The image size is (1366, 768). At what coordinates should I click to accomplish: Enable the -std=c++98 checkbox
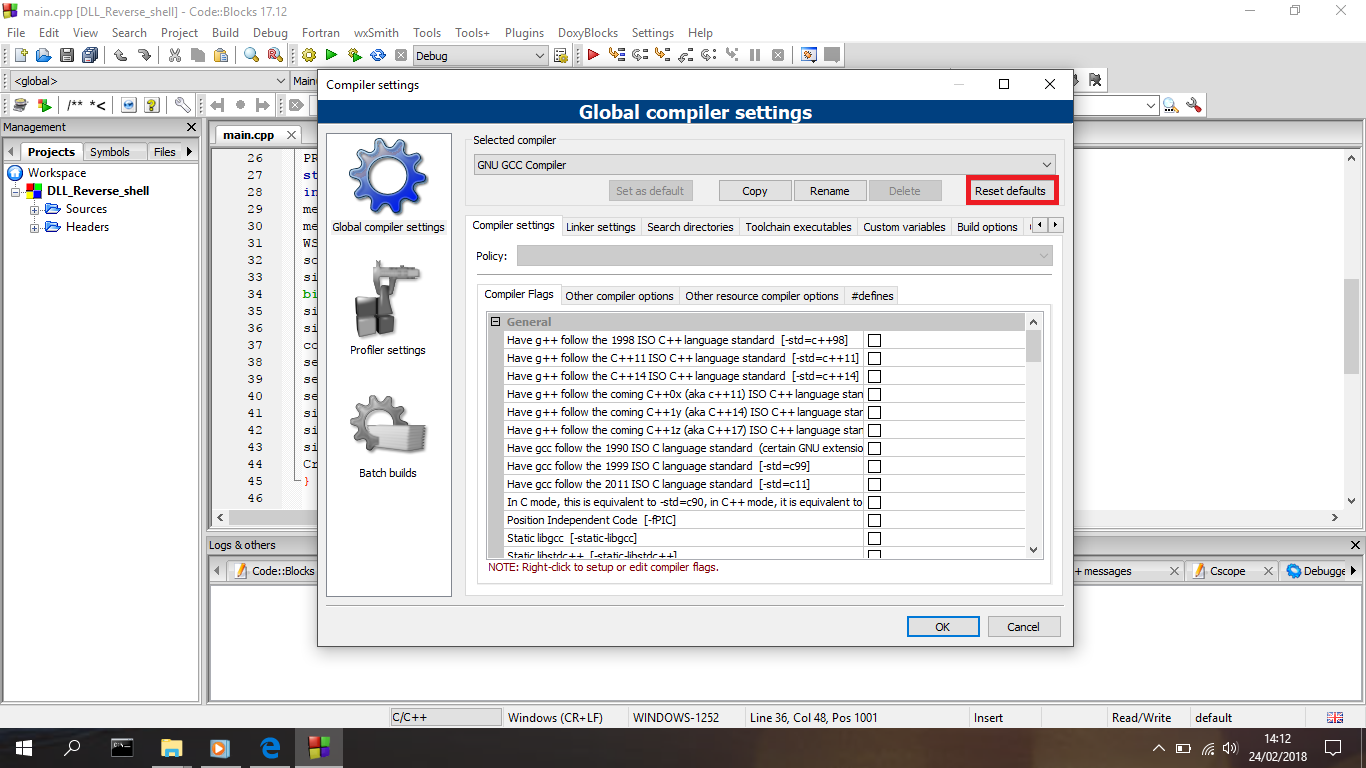point(874,340)
